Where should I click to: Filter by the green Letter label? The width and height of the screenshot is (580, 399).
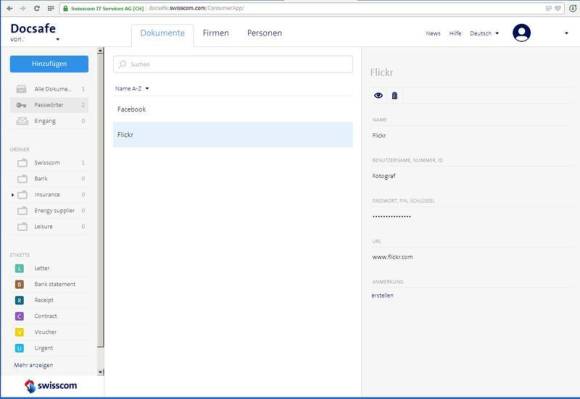click(19, 268)
